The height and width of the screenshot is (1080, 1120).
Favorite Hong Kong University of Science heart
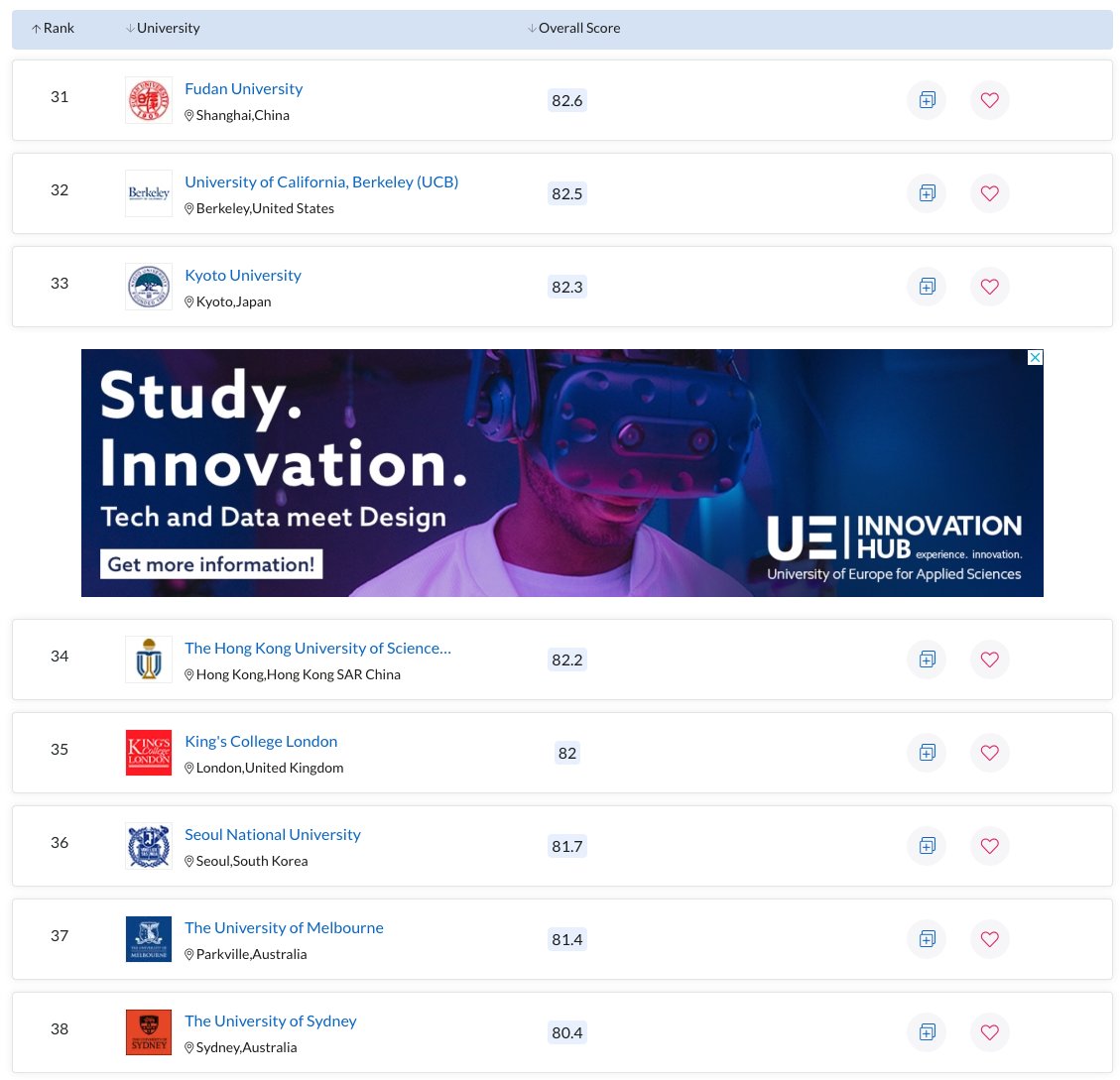[x=989, y=660]
